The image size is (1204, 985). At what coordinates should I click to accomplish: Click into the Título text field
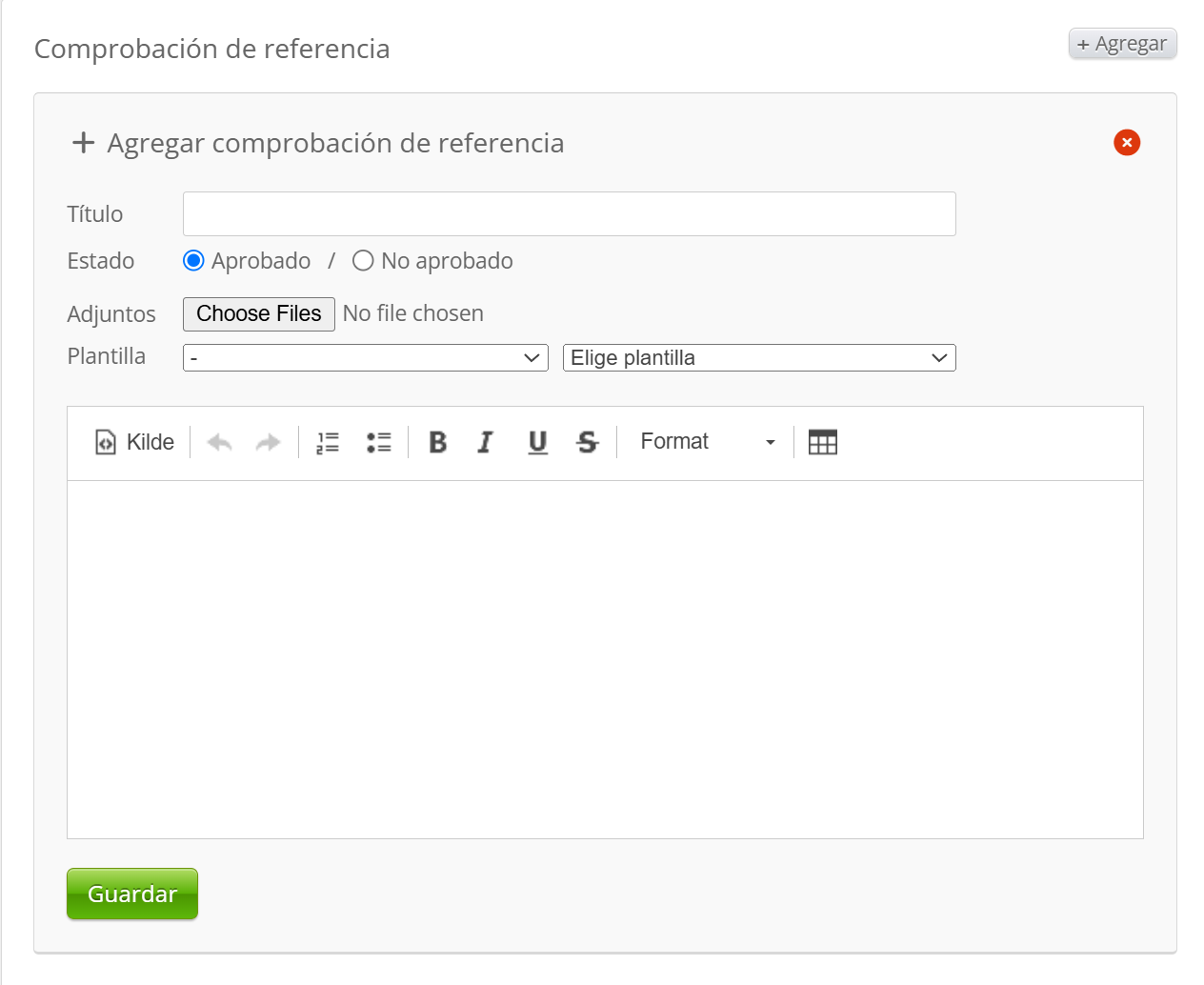[x=569, y=214]
